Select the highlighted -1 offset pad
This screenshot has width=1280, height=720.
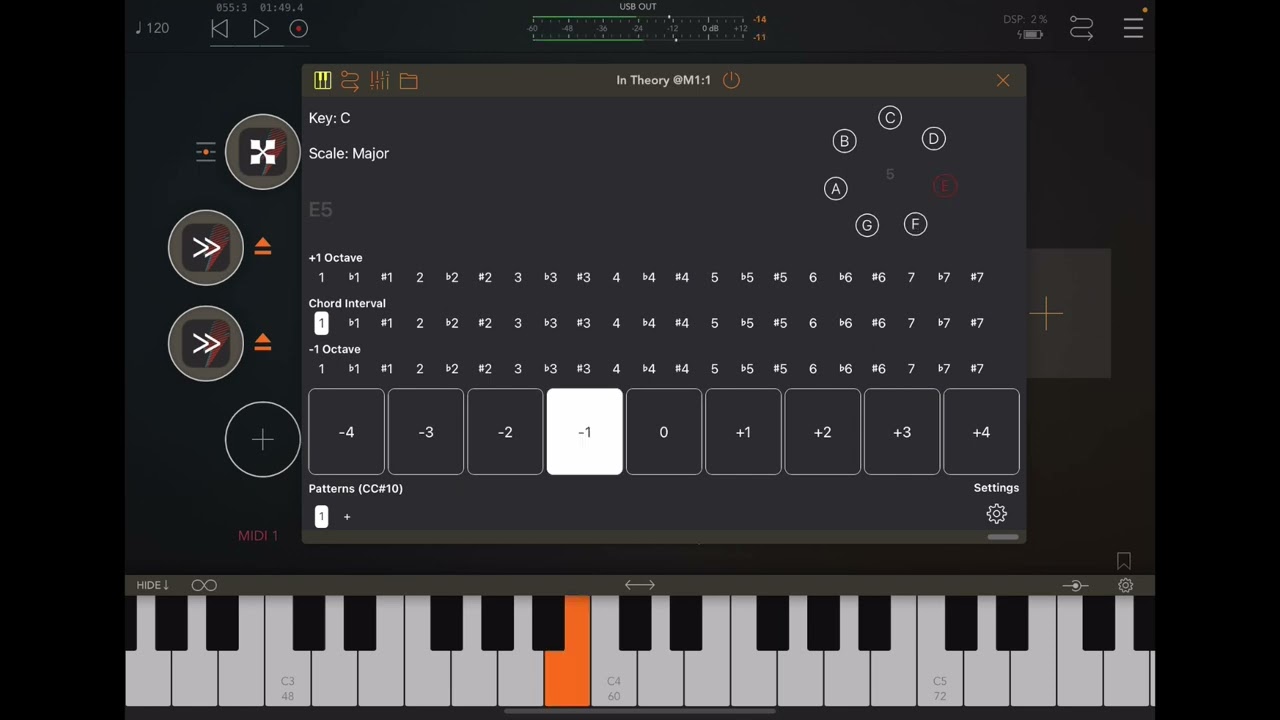pos(585,432)
